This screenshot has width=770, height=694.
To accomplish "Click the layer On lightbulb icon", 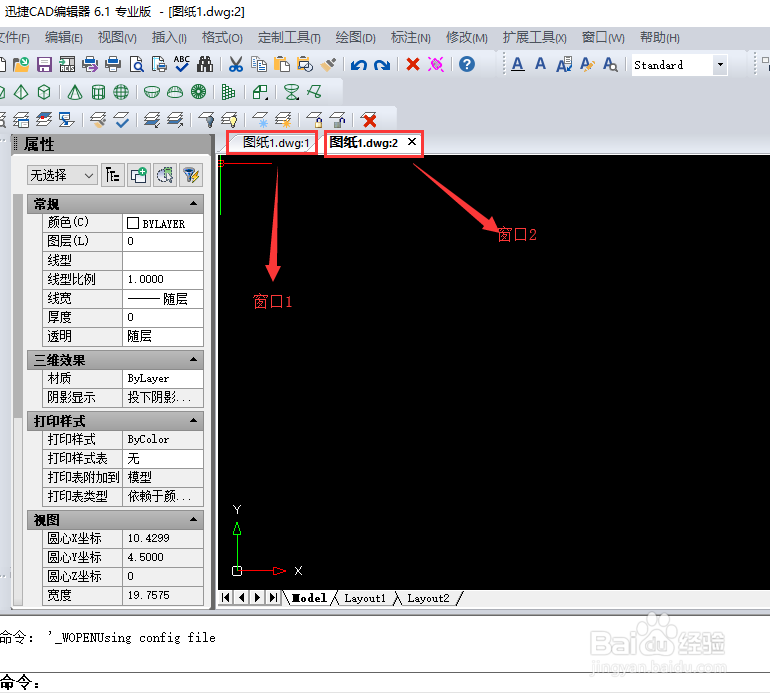I will pyautogui.click(x=229, y=119).
